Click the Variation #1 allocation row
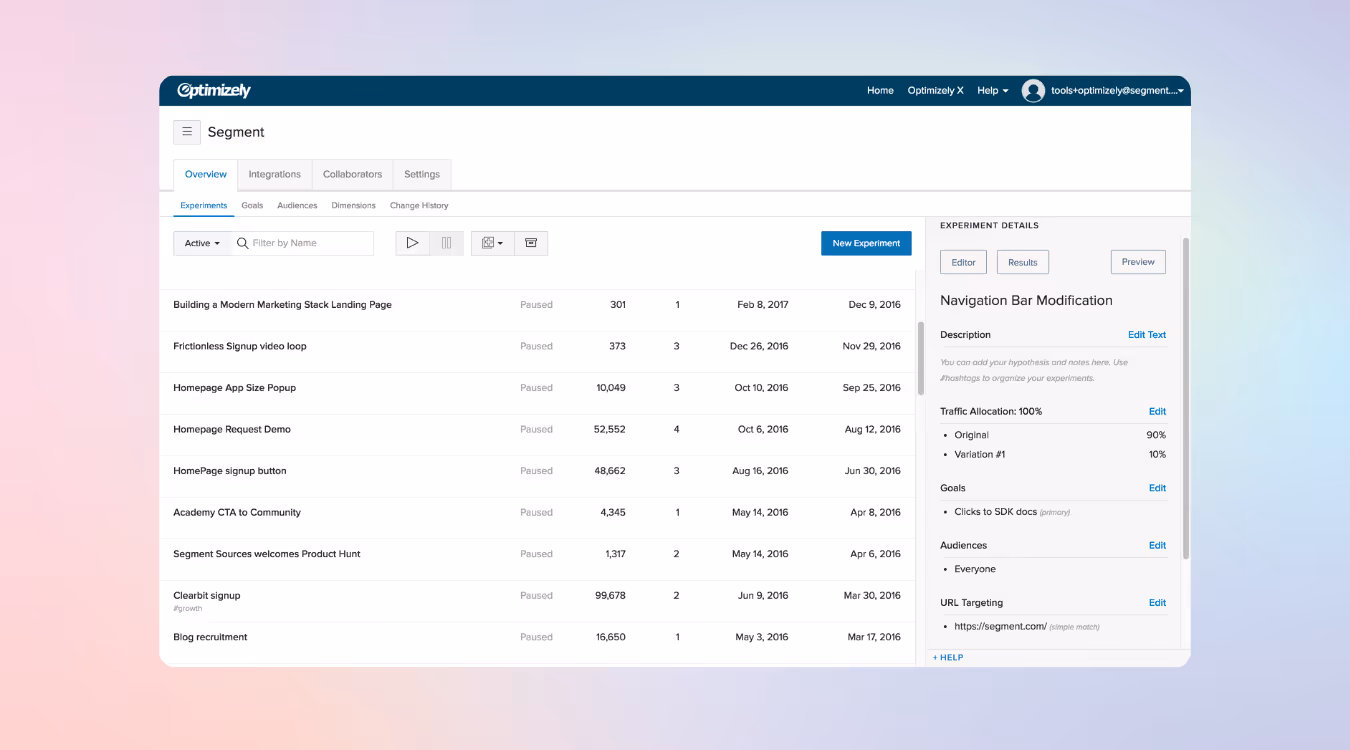1350x750 pixels. point(1054,454)
